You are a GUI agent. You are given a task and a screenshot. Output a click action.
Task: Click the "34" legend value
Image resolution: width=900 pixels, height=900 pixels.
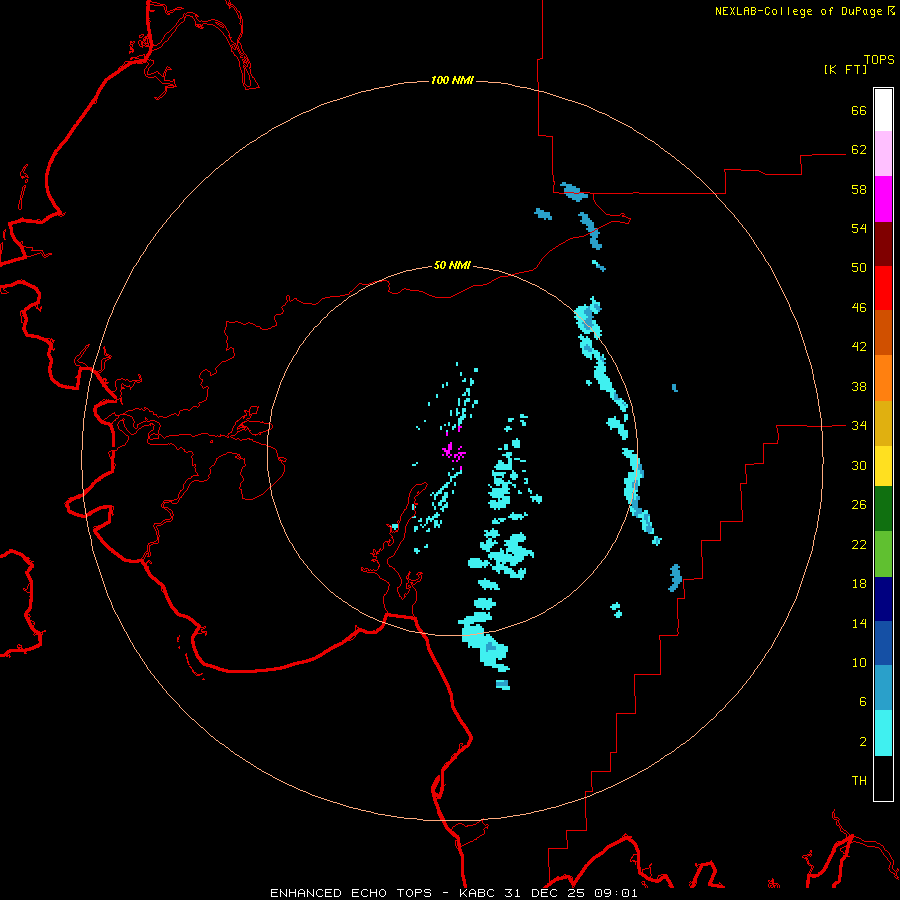click(859, 426)
